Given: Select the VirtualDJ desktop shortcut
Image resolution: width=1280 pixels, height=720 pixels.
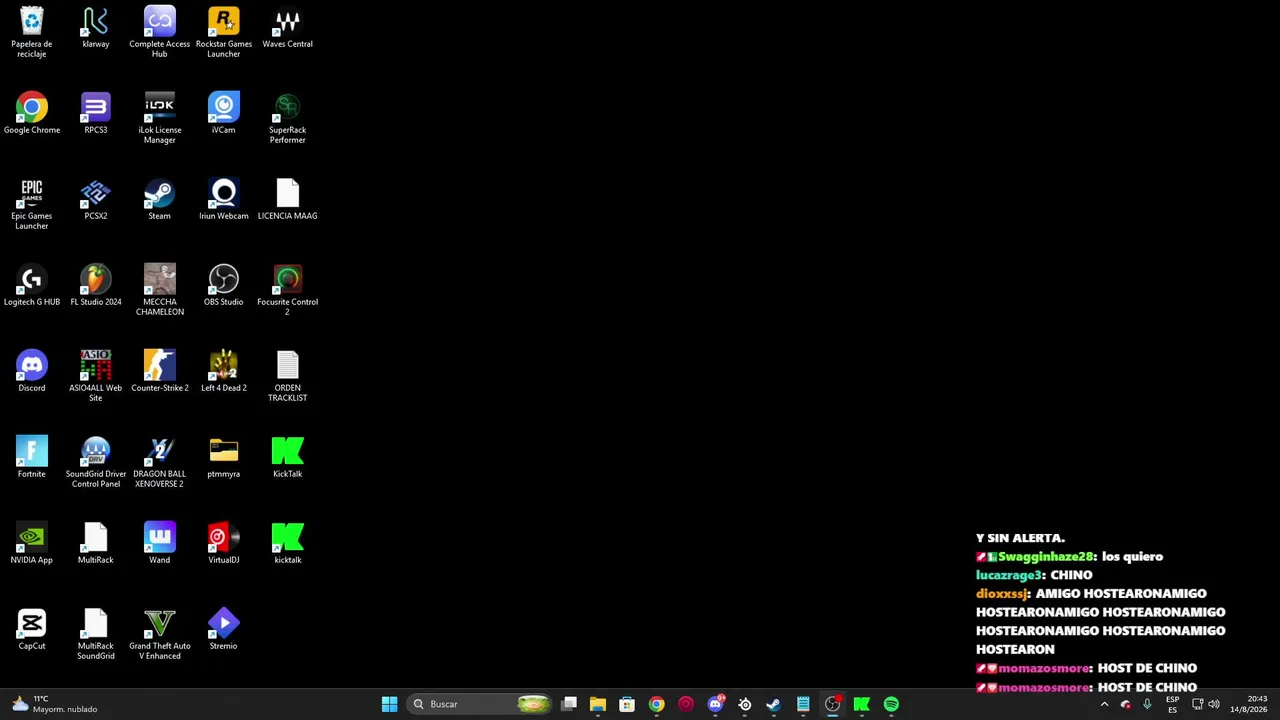Looking at the screenshot, I should point(224,544).
